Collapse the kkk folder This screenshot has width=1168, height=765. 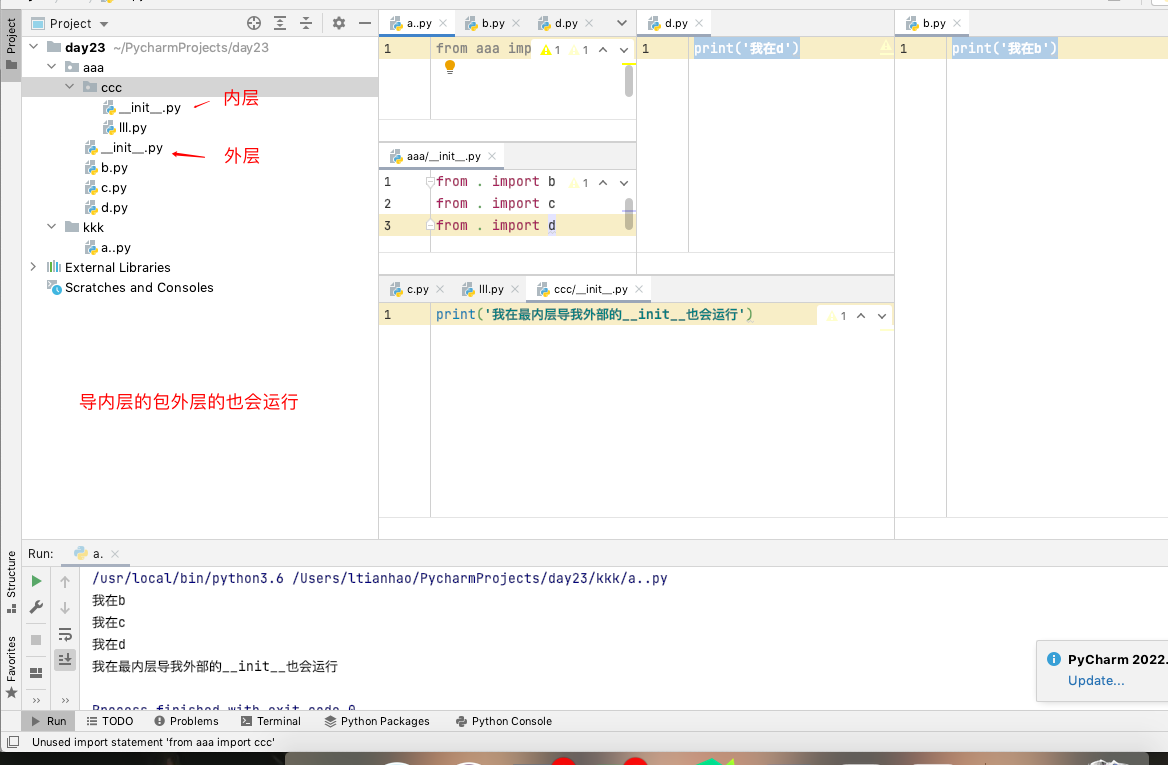pos(51,226)
